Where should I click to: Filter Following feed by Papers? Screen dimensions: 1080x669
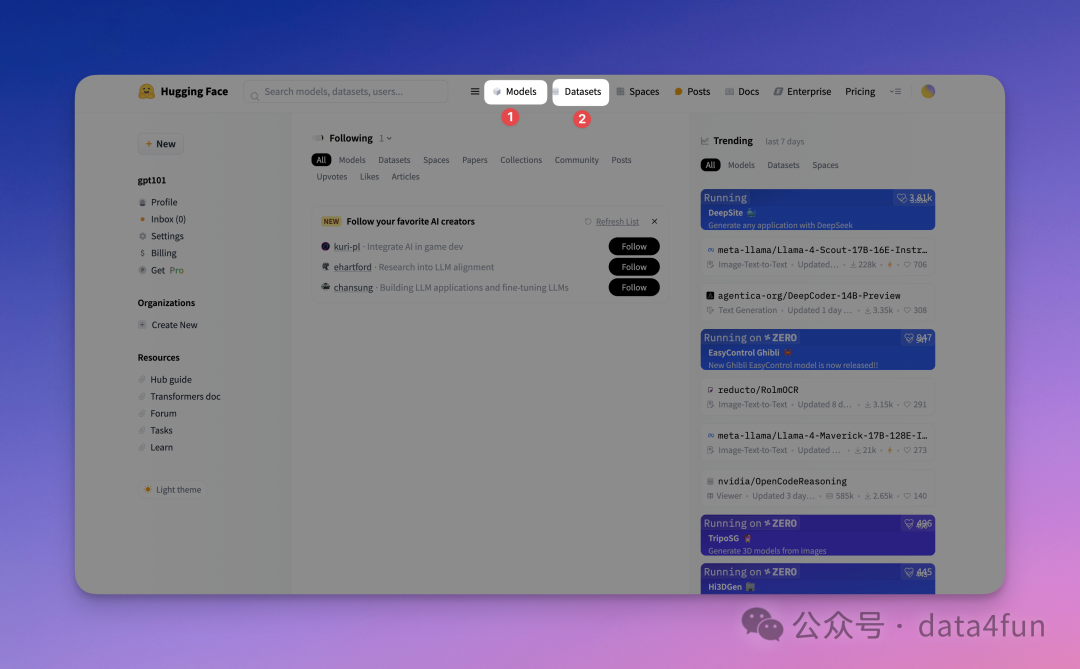(475, 160)
